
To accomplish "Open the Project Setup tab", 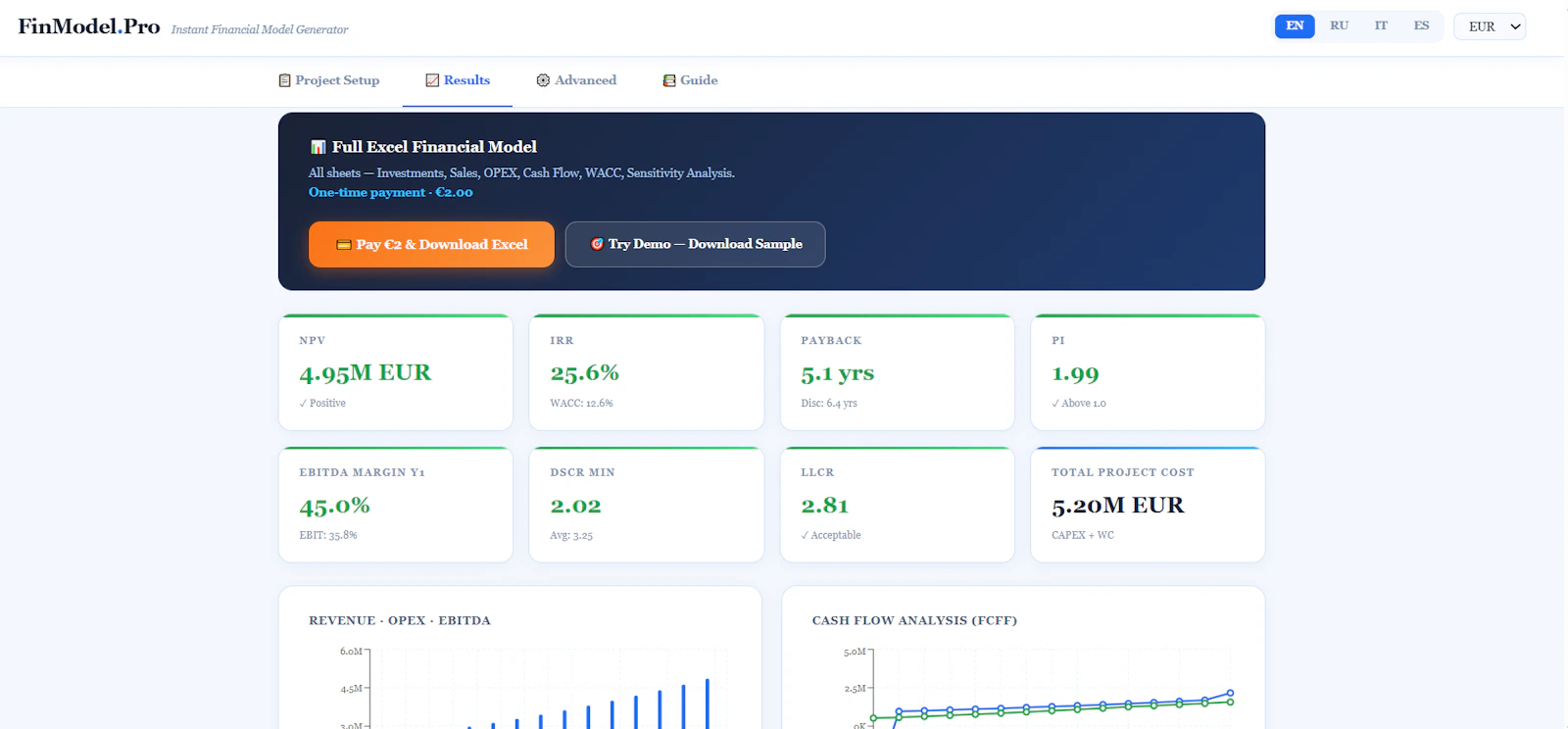I will pos(329,80).
